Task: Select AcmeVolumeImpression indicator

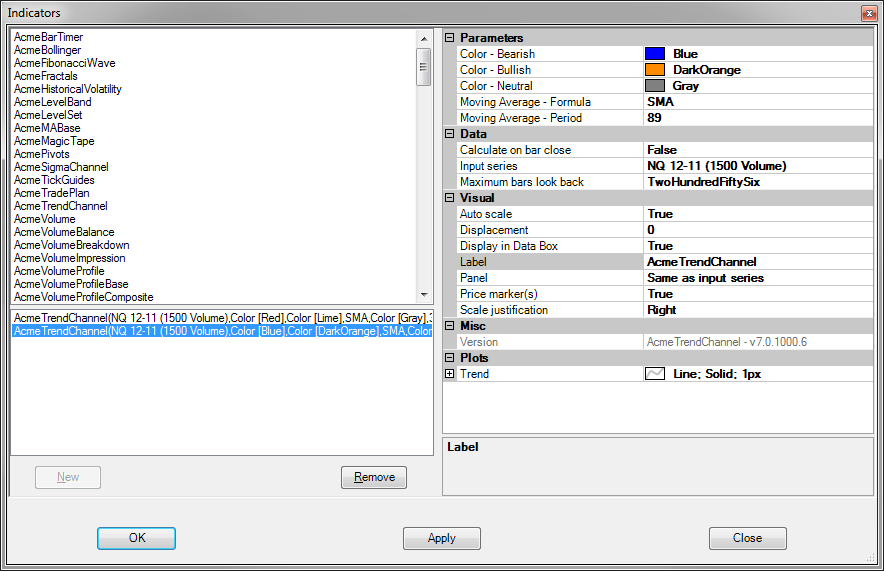Action: (70, 258)
